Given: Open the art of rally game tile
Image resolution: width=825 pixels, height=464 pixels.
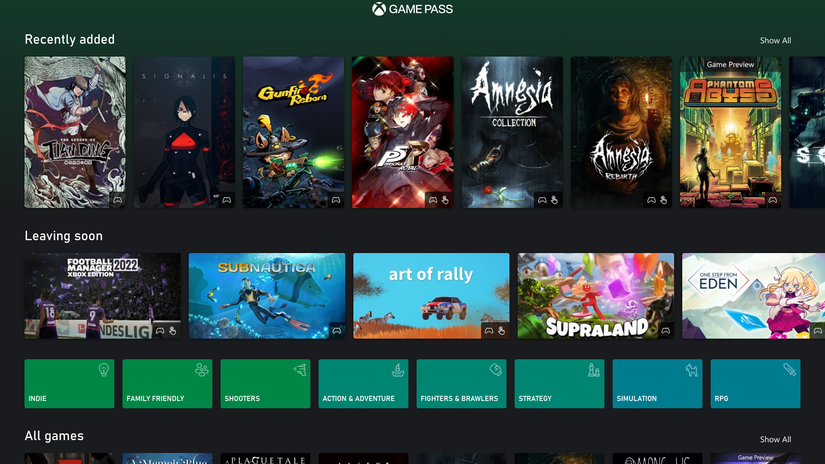Looking at the screenshot, I should tap(431, 295).
